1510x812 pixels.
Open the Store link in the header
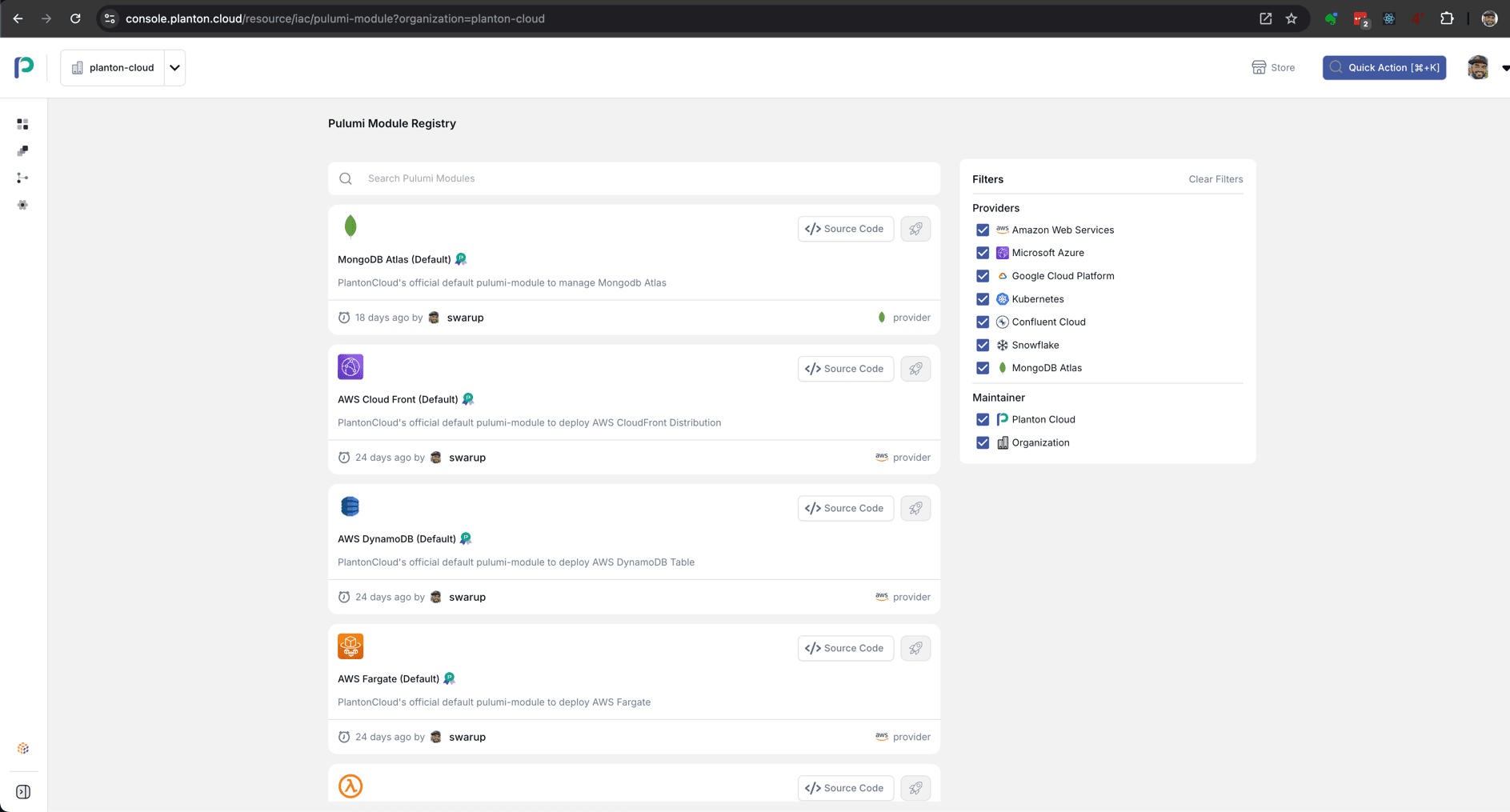[x=1273, y=67]
